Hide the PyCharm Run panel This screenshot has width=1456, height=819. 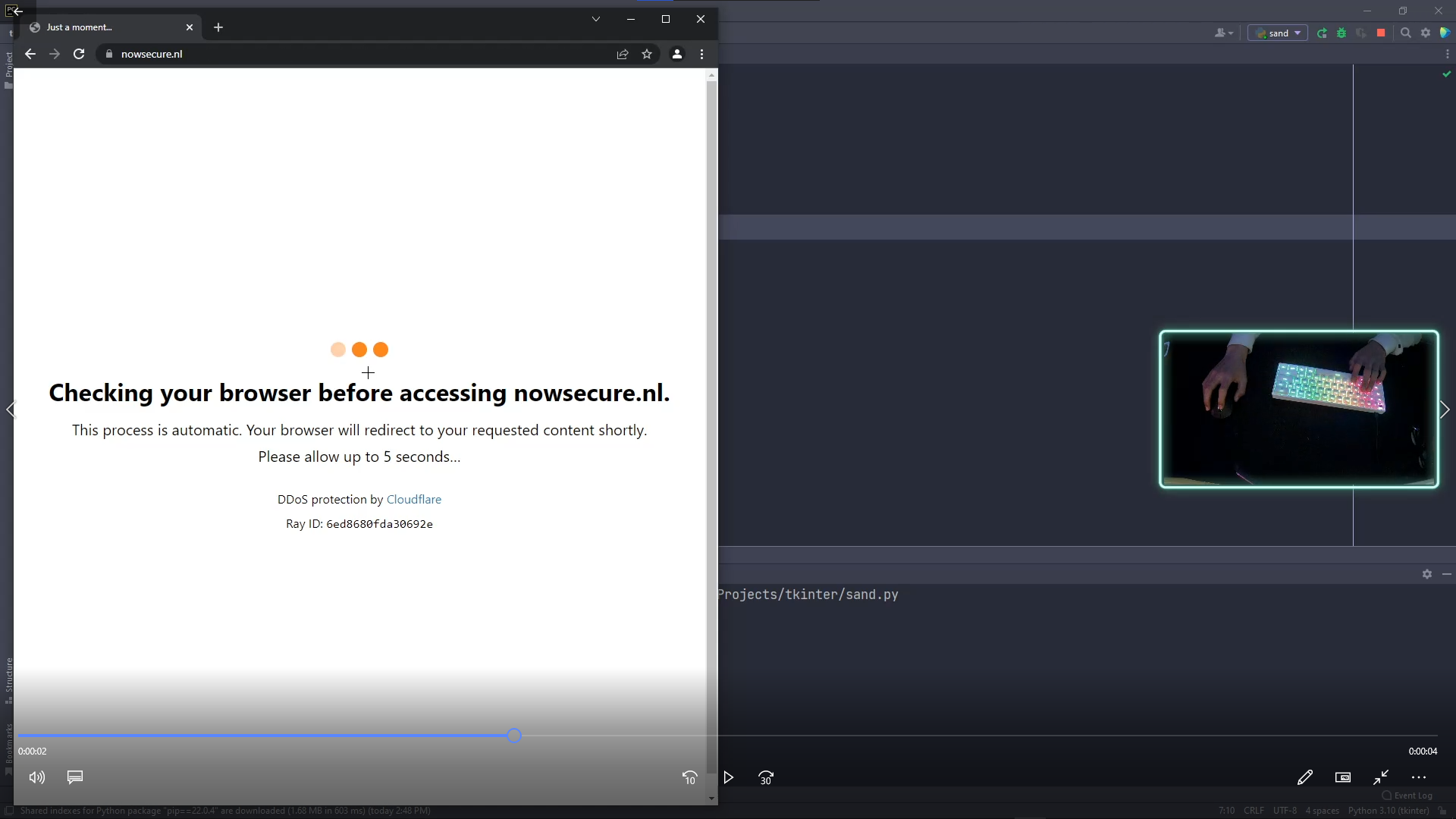1447,574
